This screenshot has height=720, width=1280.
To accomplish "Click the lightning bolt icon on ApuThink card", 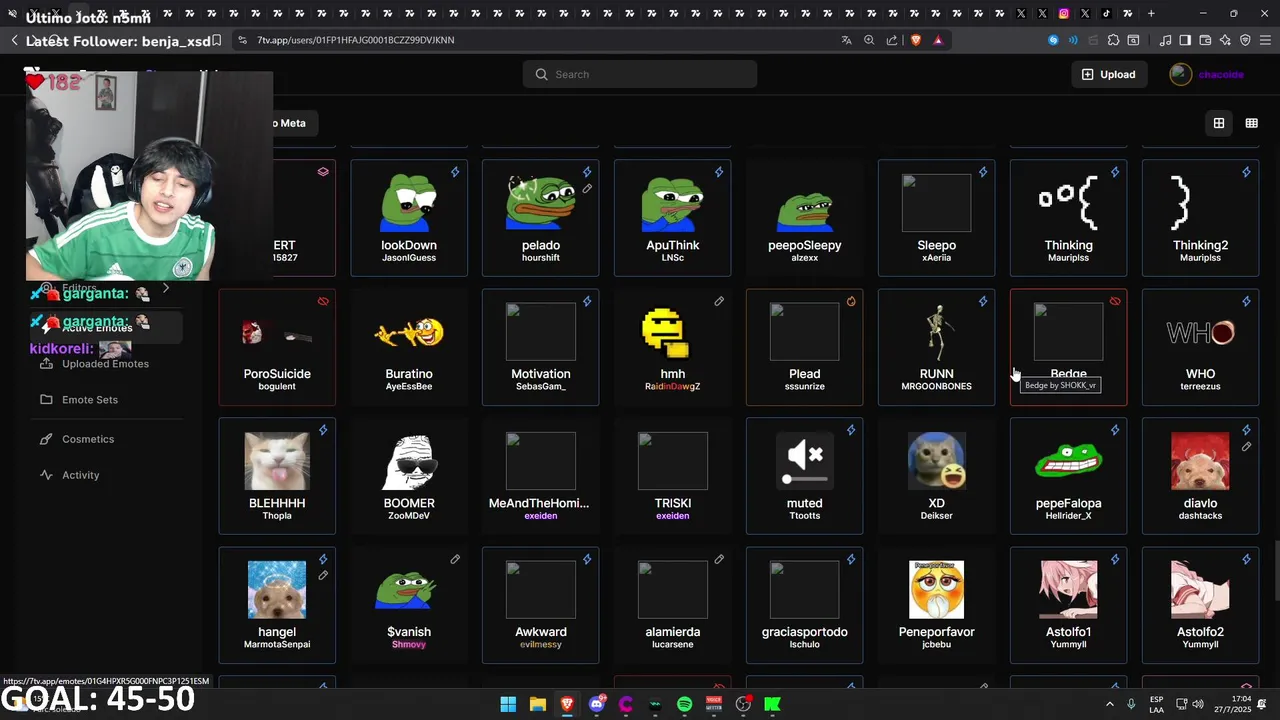I will click(719, 172).
